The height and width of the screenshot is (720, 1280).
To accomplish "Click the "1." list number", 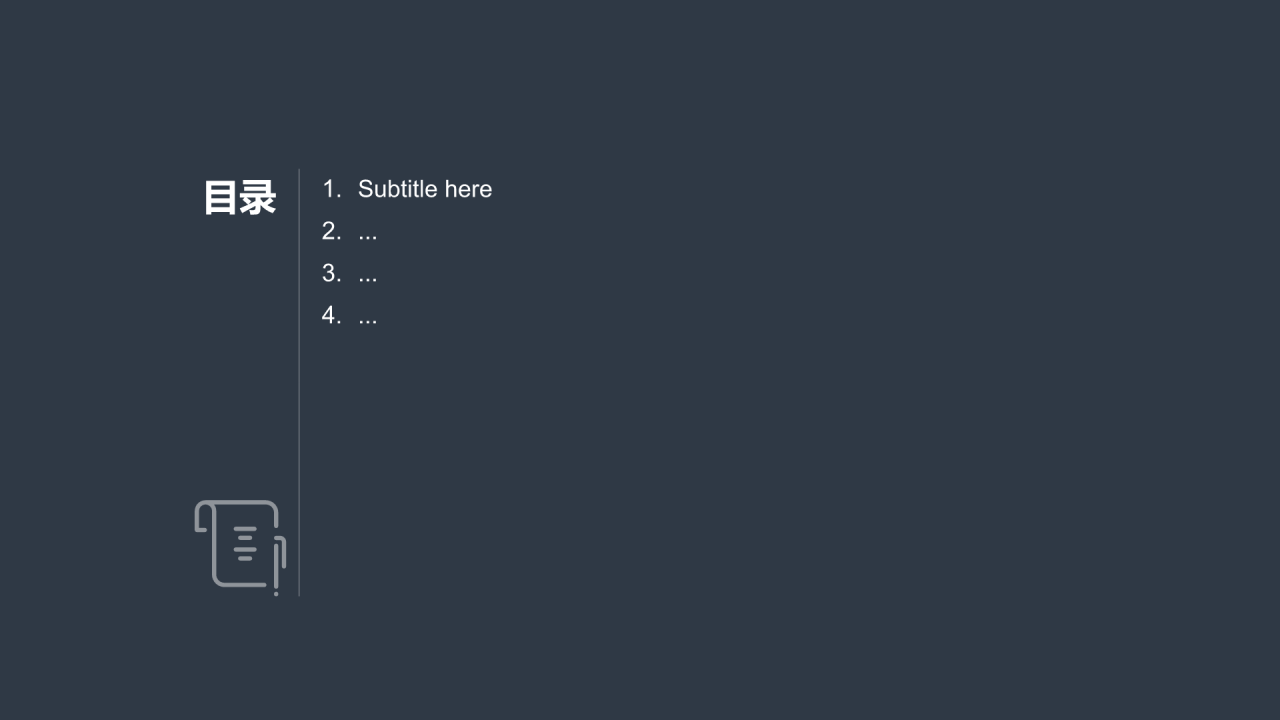I will click(x=331, y=189).
